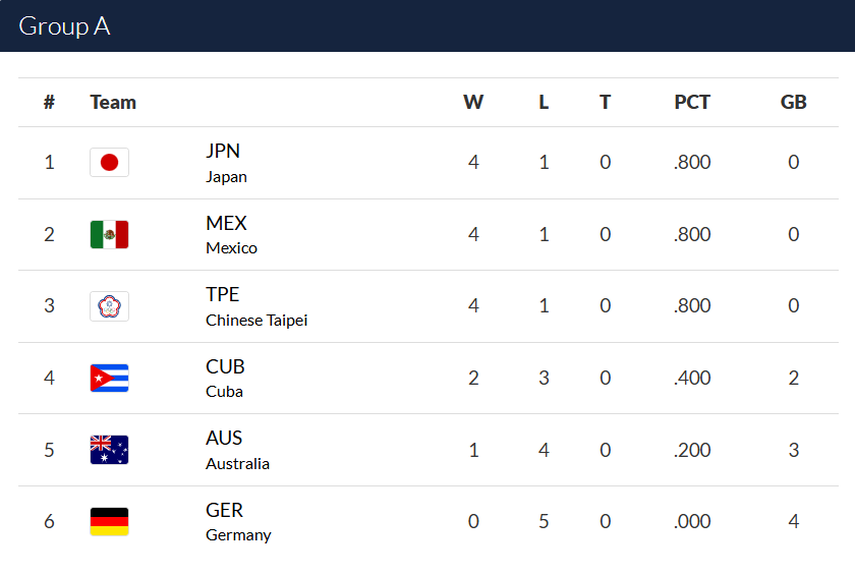
Task: Click the Japan flag icon
Action: pos(109,163)
